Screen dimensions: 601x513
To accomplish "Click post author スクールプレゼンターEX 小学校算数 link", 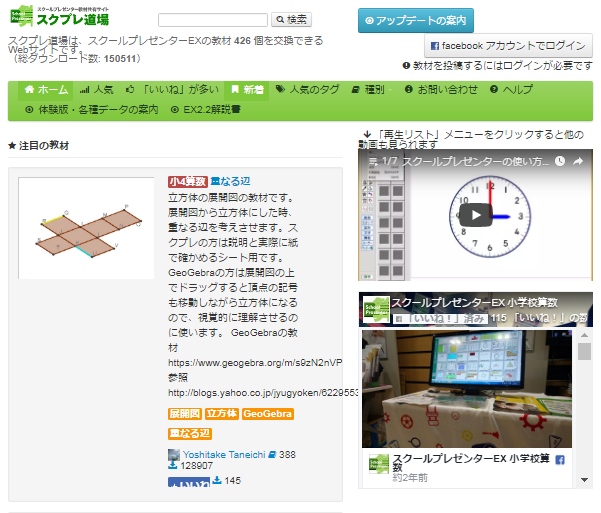I will pos(471,462).
